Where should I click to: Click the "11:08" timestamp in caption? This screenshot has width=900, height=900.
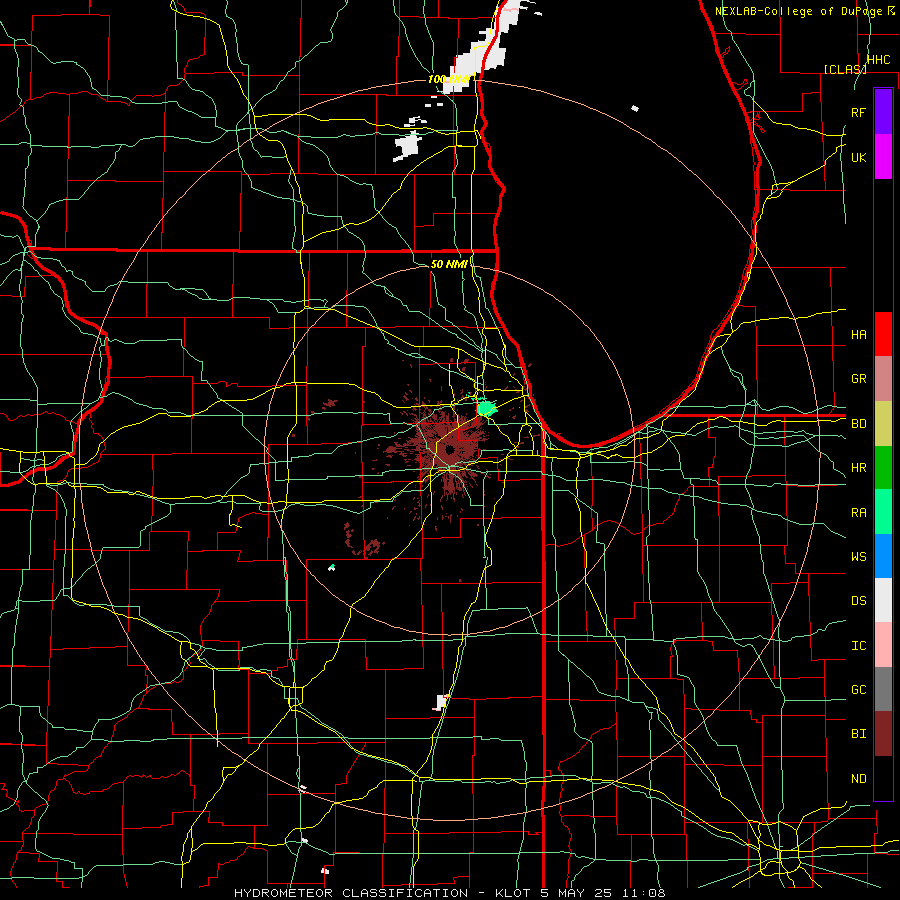point(646,893)
